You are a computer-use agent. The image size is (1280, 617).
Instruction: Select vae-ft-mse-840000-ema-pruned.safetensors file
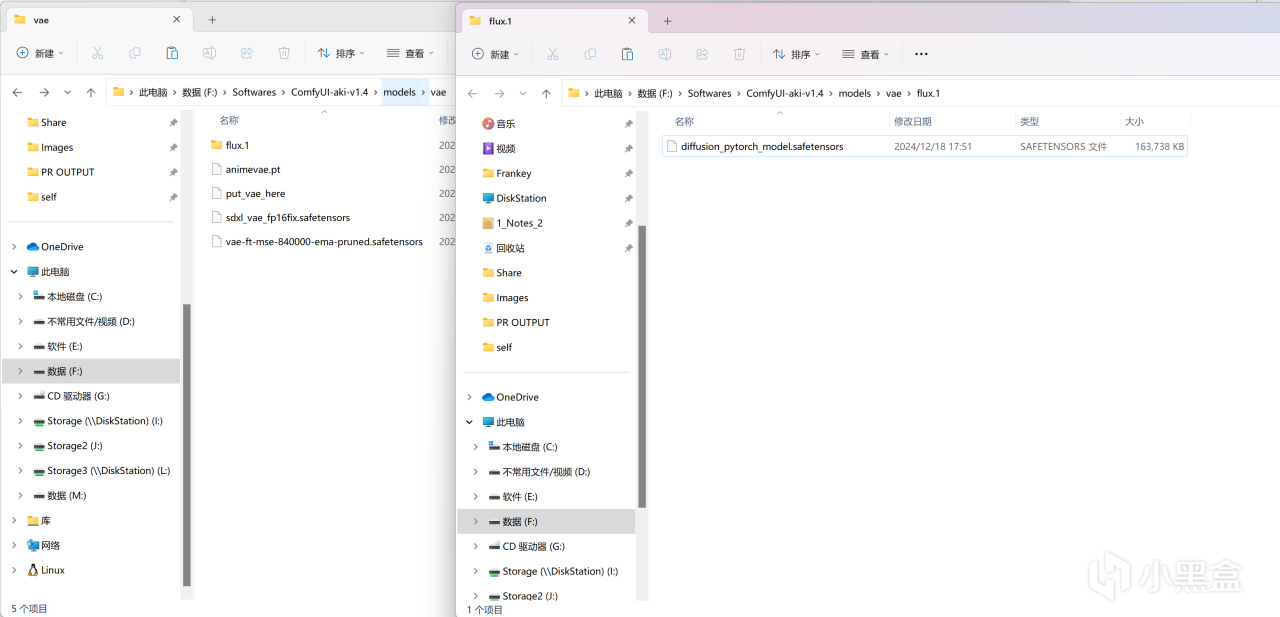coord(324,241)
